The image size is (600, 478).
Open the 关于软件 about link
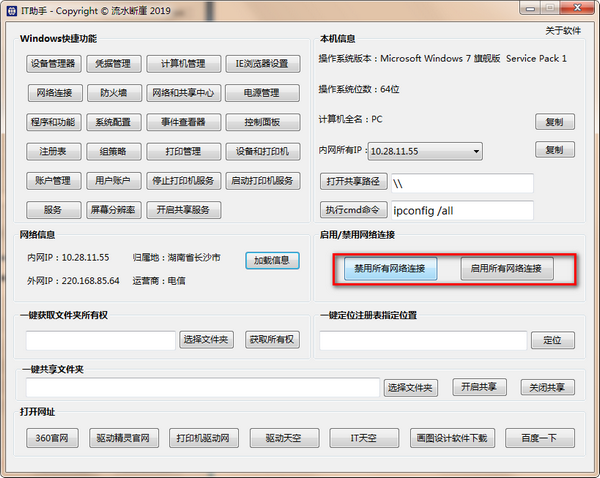click(563, 30)
